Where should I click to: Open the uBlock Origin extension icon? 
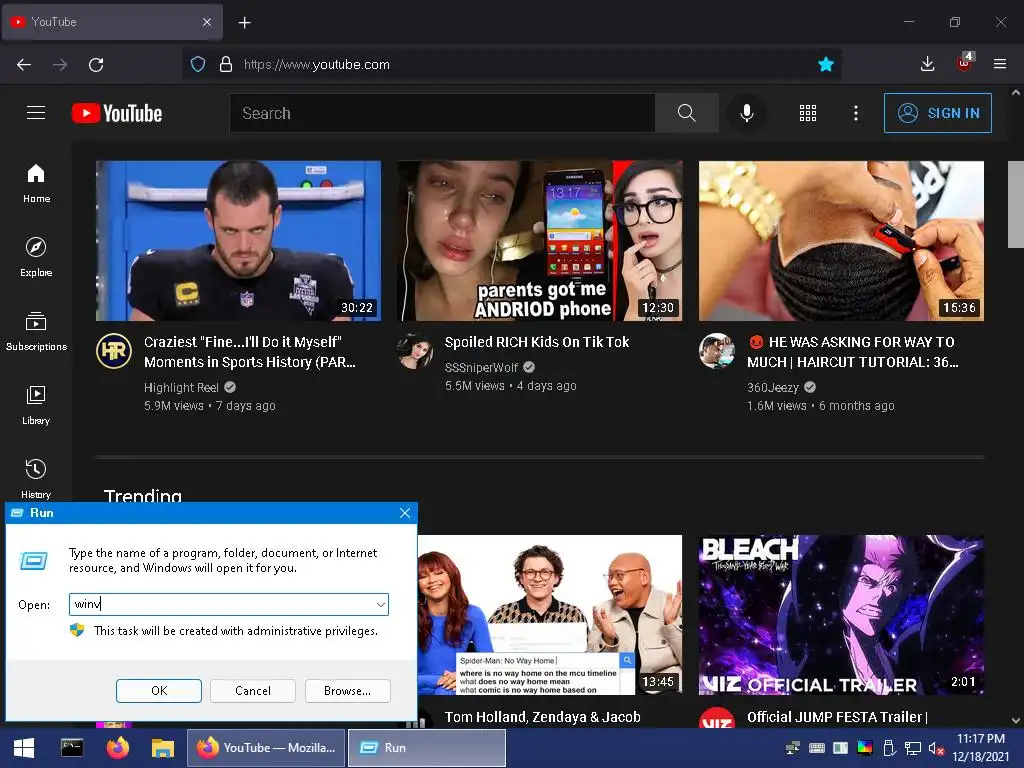965,63
